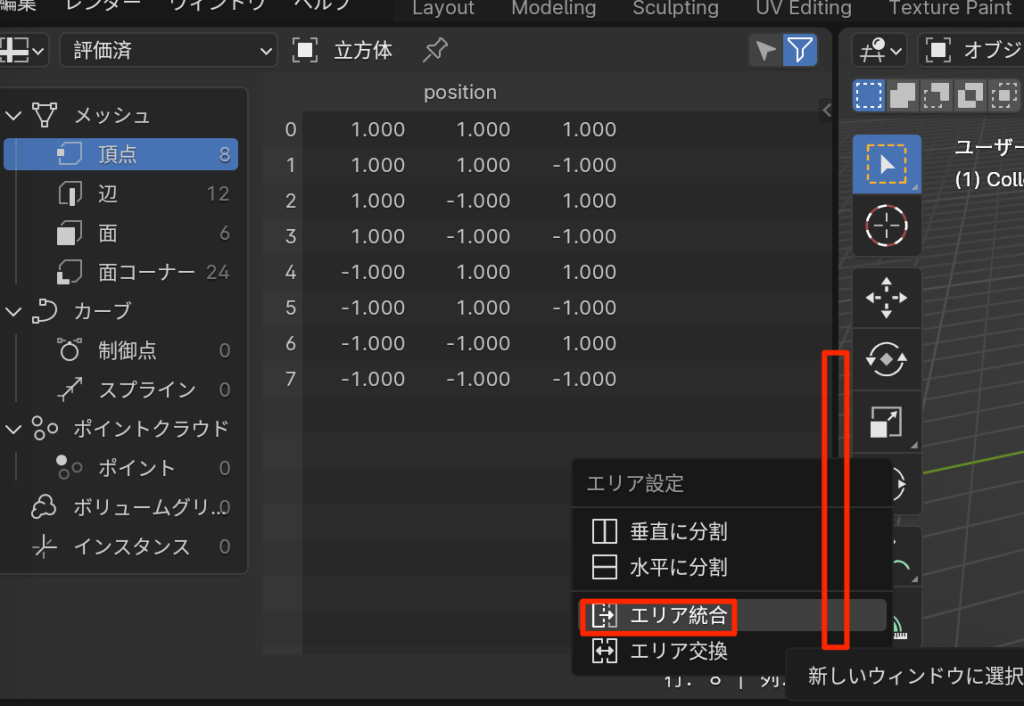Click the pin icon next to 立方体
The height and width of the screenshot is (706, 1024).
[435, 50]
